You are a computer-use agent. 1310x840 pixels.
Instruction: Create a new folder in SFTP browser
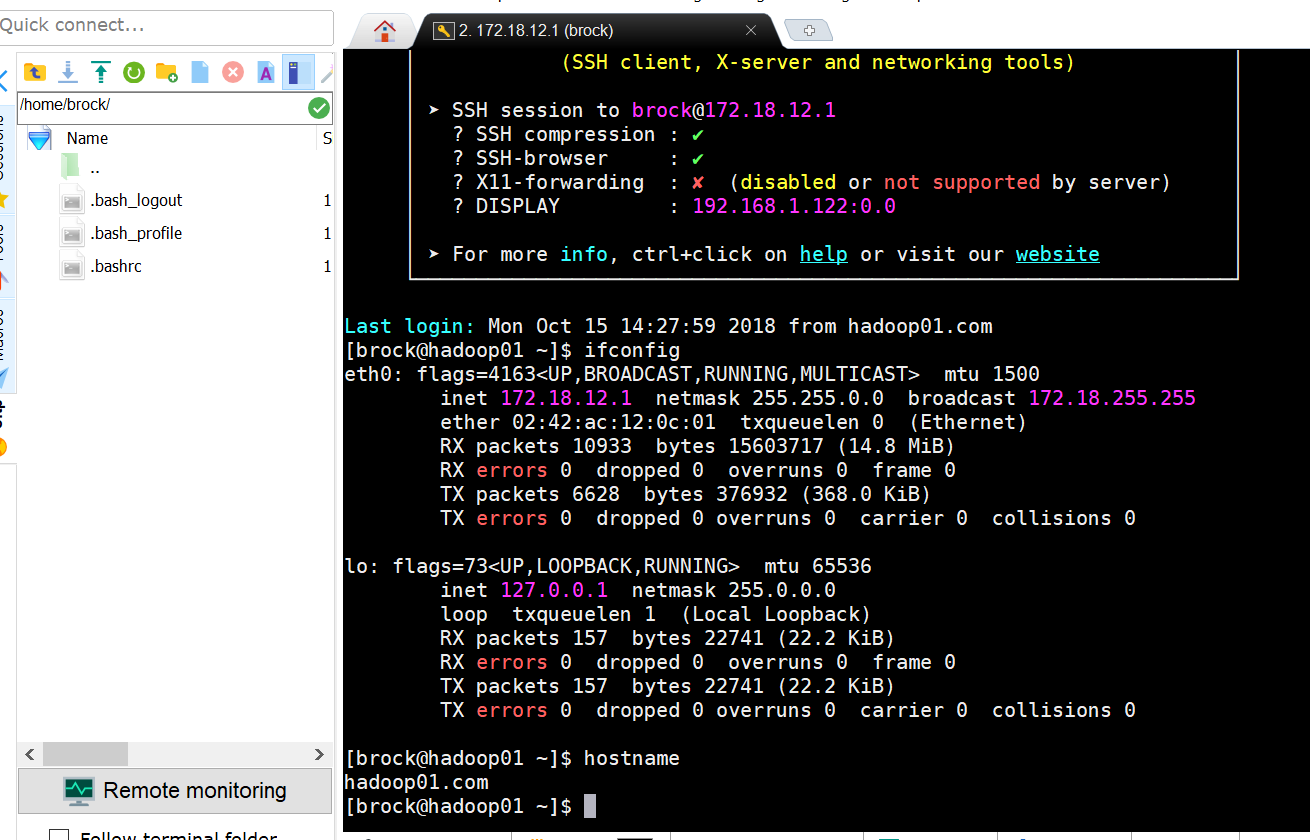point(167,72)
